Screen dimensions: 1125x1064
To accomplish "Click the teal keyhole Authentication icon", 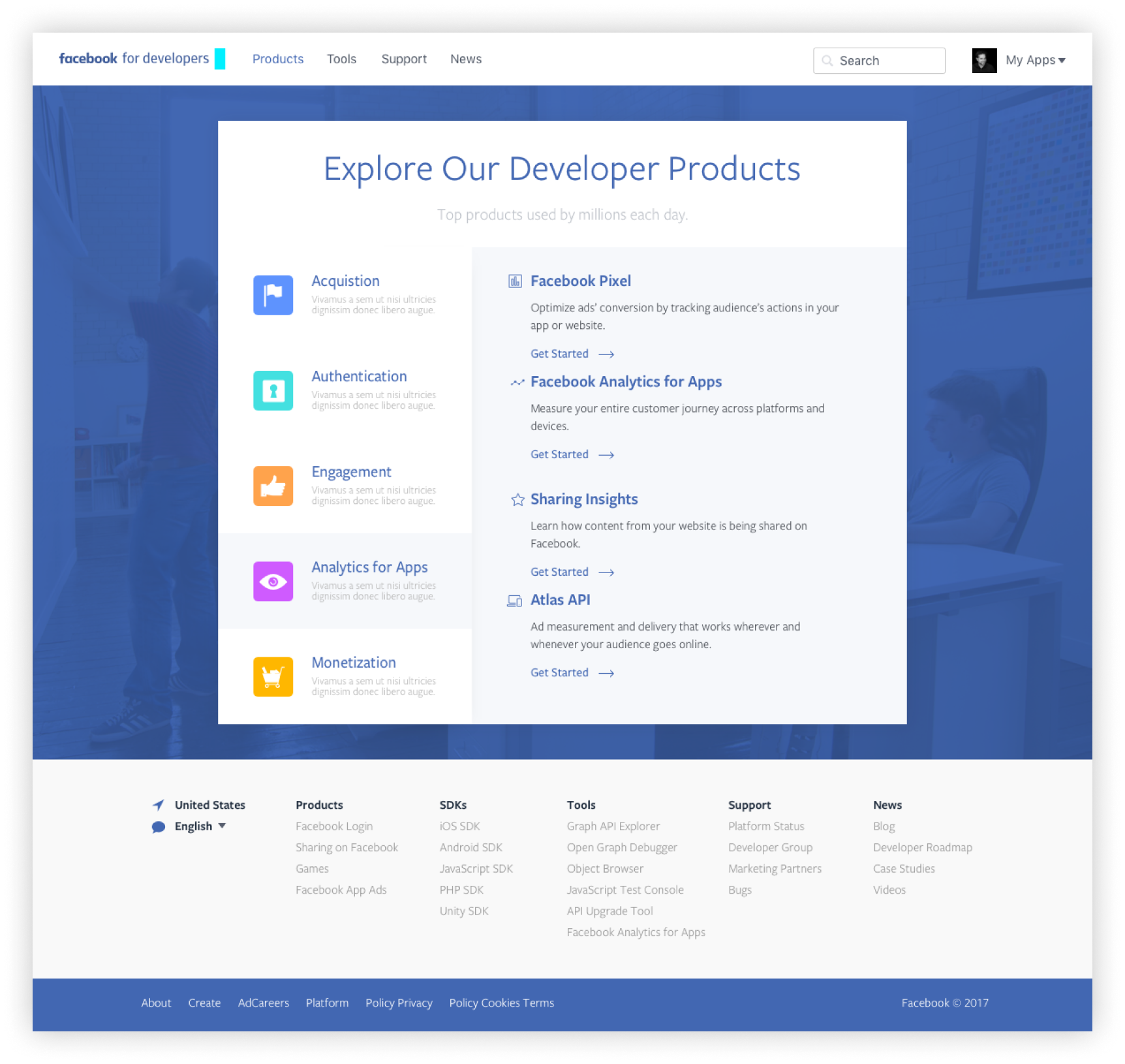I will tap(273, 390).
